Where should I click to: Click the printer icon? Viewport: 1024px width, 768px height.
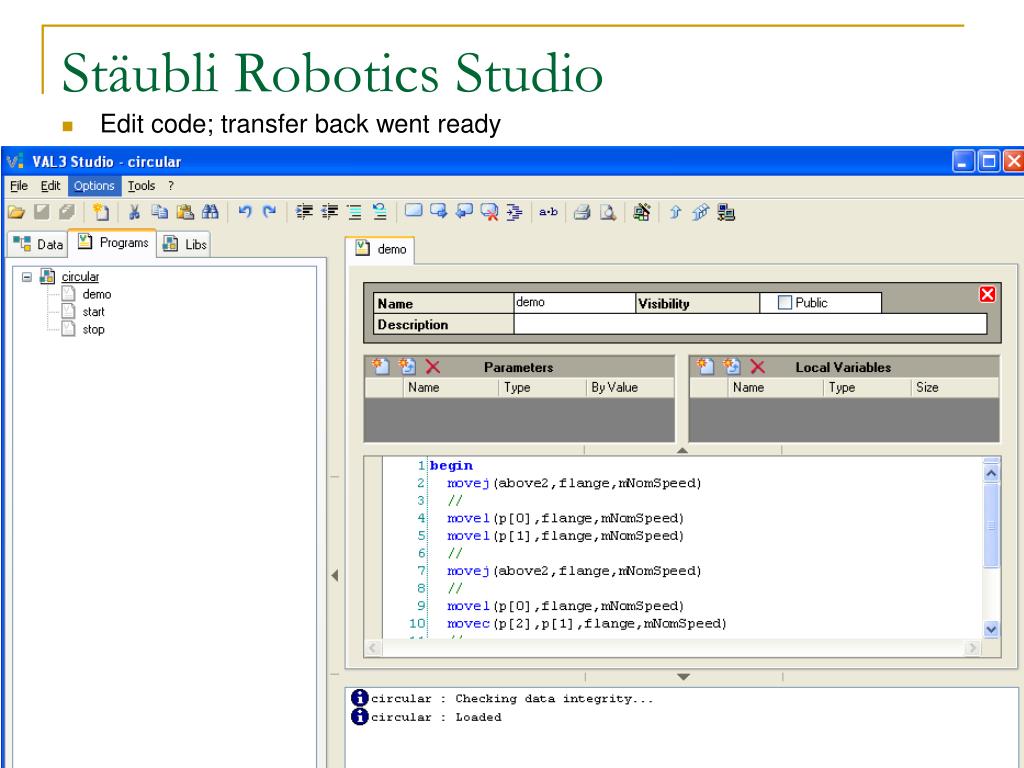tap(582, 212)
